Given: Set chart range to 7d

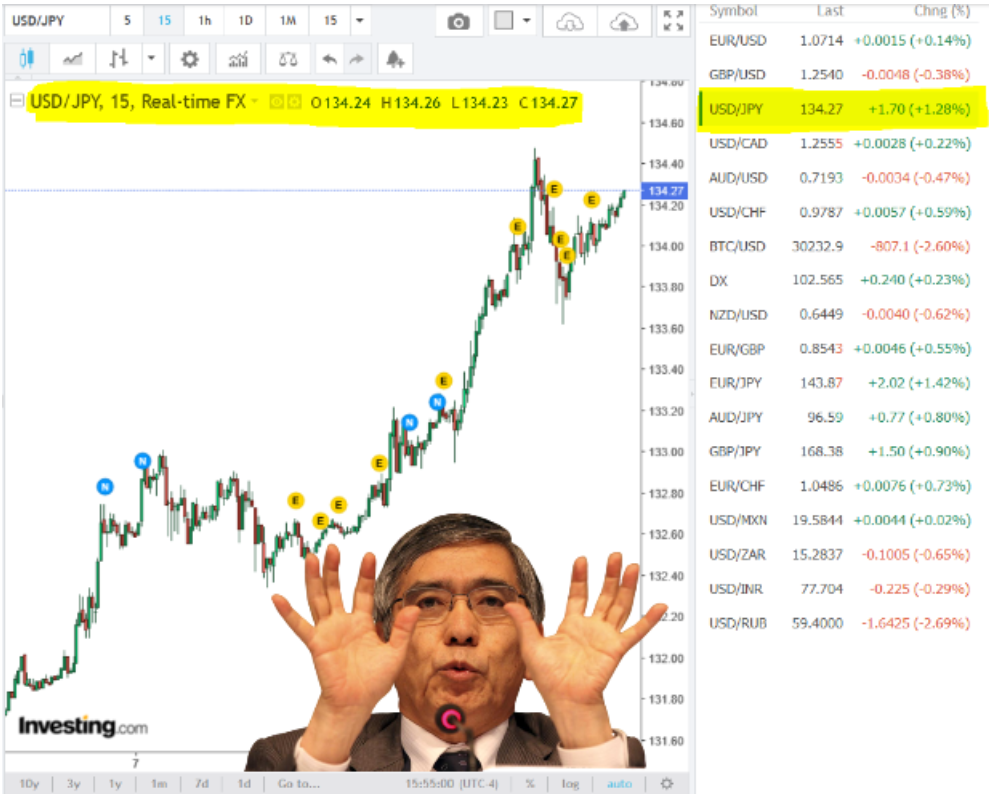Looking at the screenshot, I should pyautogui.click(x=202, y=783).
